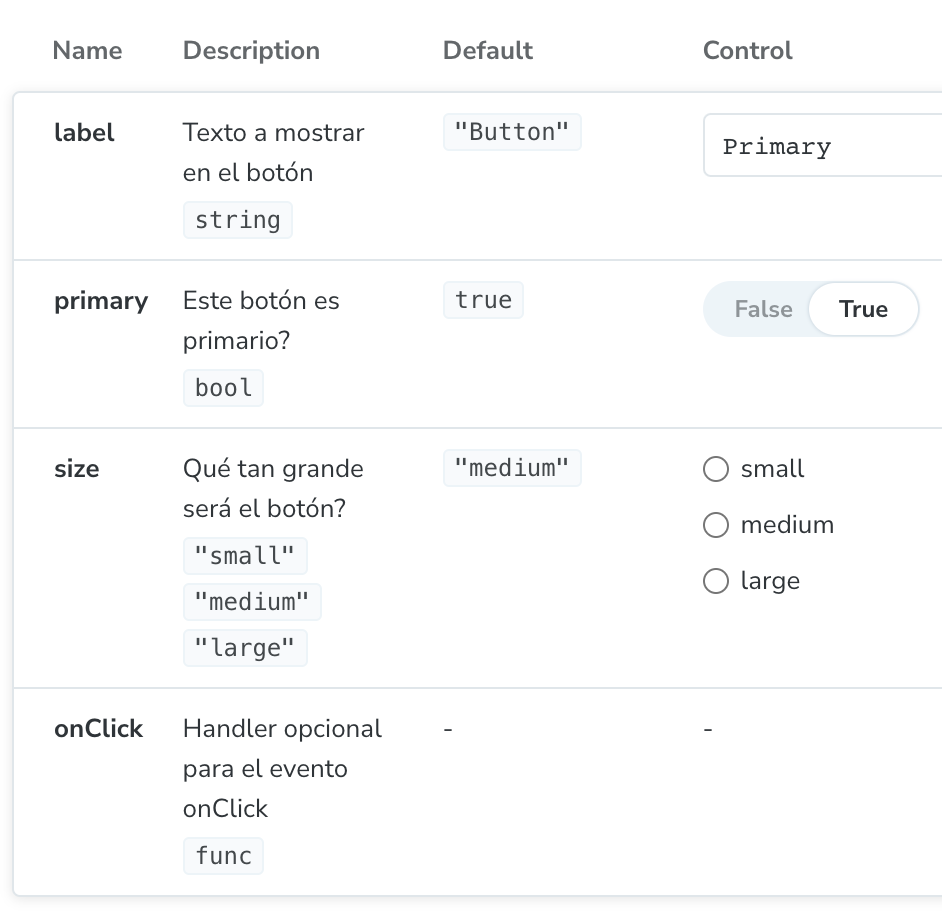Click the Name column header

click(x=88, y=50)
